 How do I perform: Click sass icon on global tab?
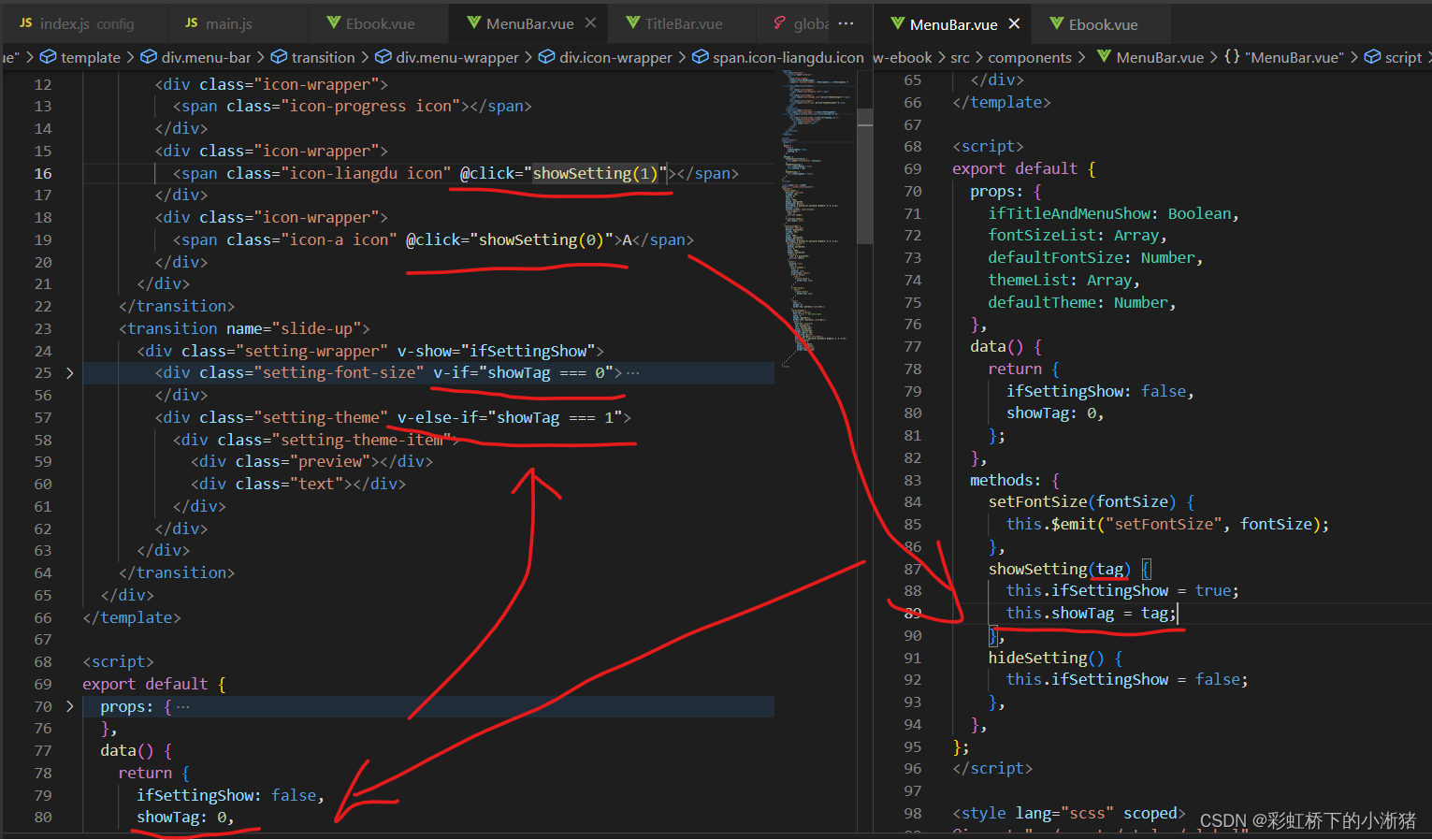tap(779, 23)
